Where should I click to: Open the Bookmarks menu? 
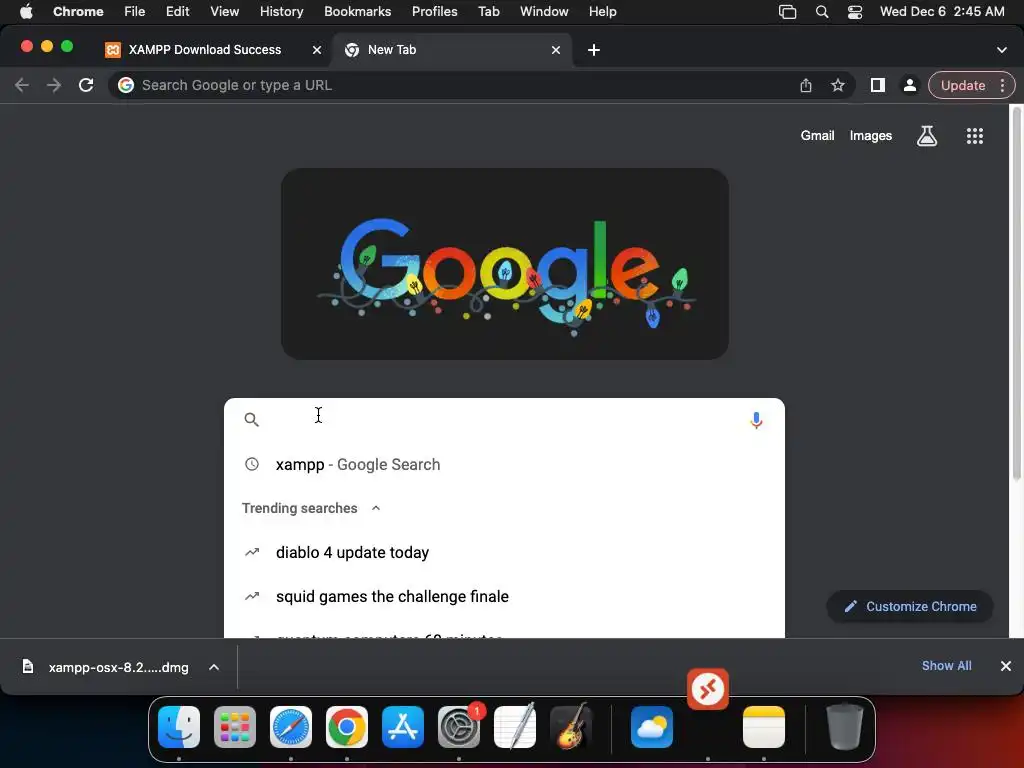tap(357, 12)
